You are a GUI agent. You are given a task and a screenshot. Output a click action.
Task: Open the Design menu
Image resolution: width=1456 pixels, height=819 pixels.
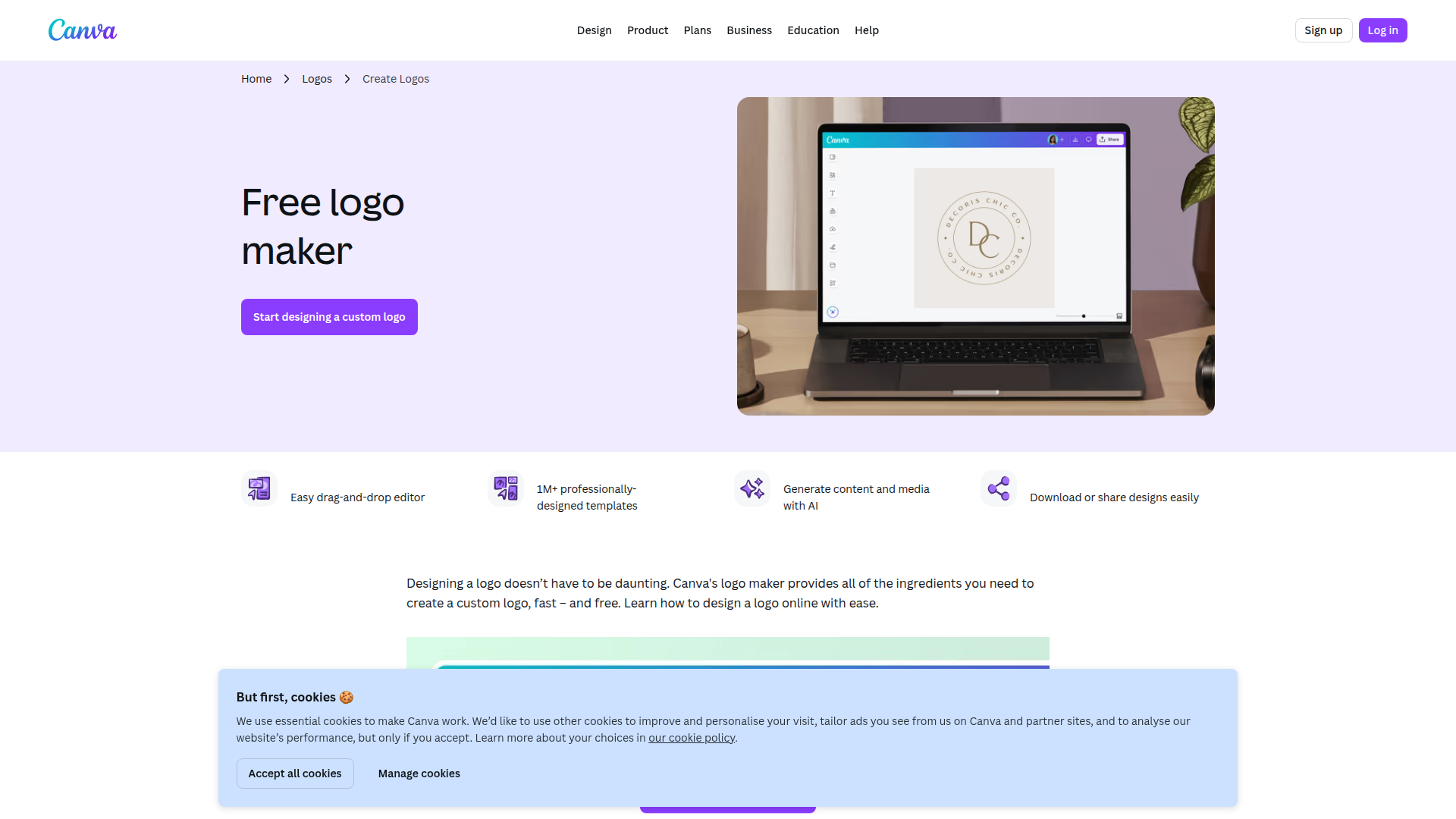point(595,30)
